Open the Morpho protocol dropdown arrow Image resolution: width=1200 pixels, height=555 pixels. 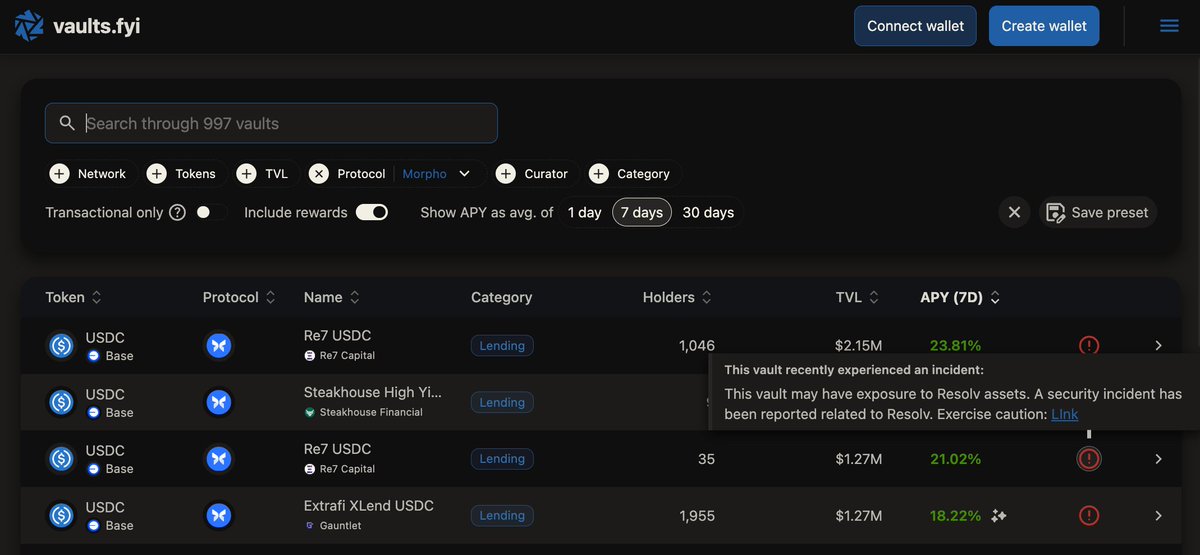click(464, 174)
